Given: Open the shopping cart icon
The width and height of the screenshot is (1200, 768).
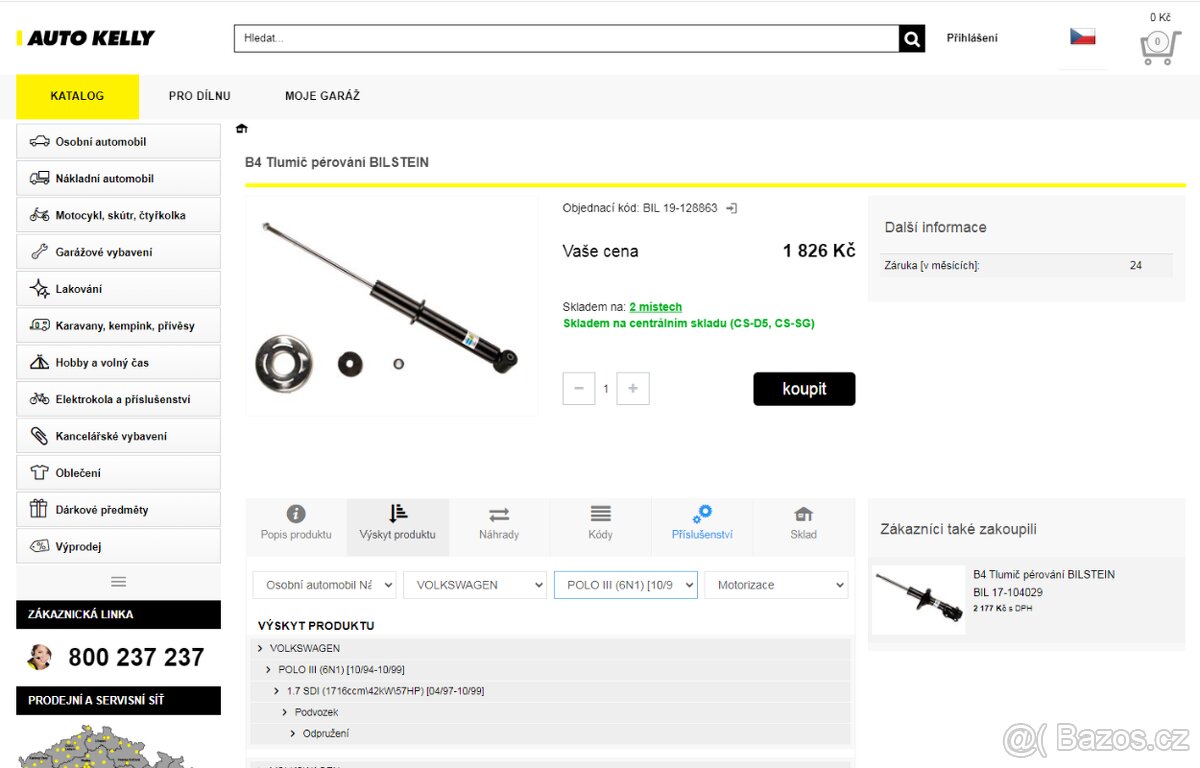Looking at the screenshot, I should [1159, 47].
